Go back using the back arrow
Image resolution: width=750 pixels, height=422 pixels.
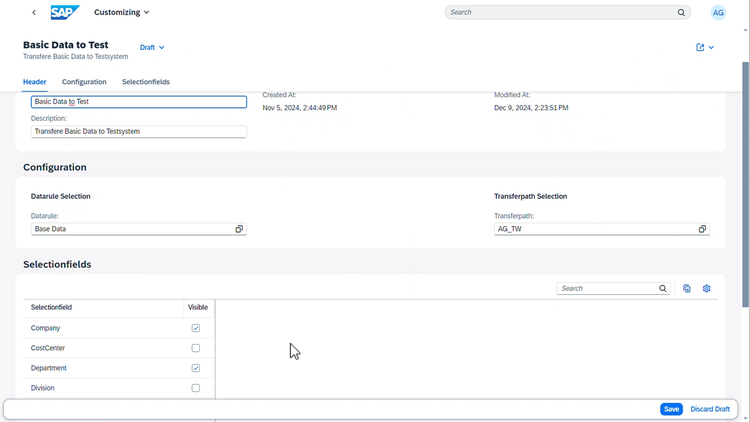pos(33,12)
